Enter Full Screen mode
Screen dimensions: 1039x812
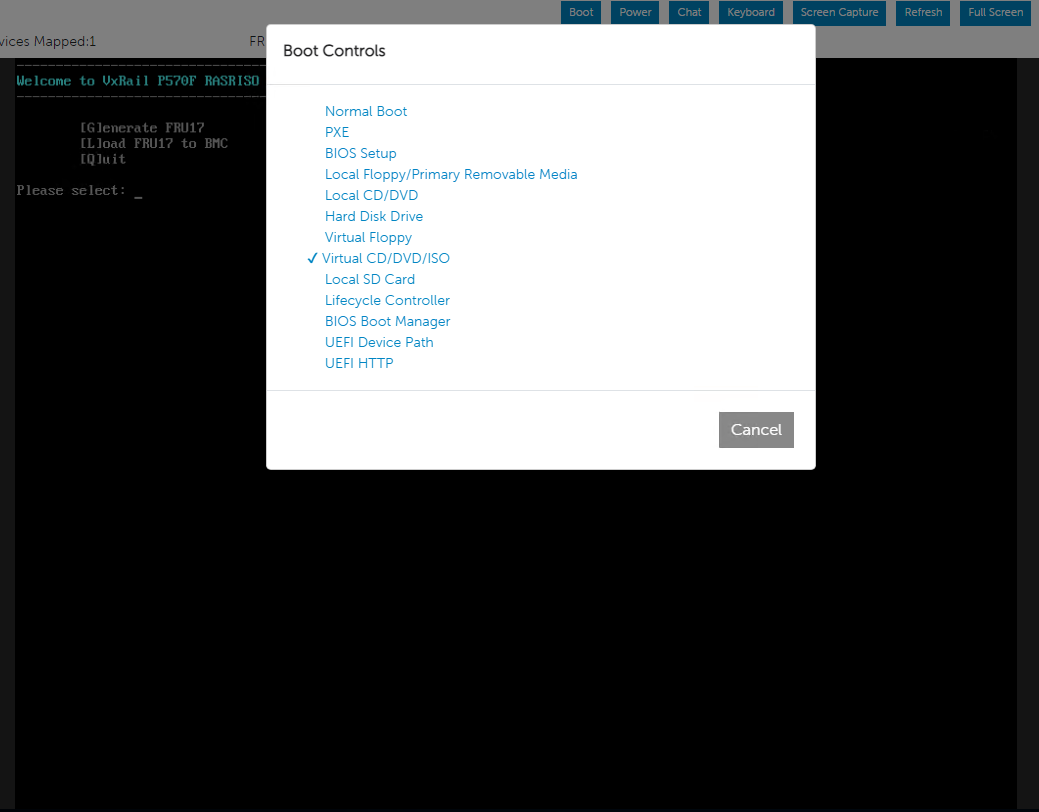click(x=994, y=12)
